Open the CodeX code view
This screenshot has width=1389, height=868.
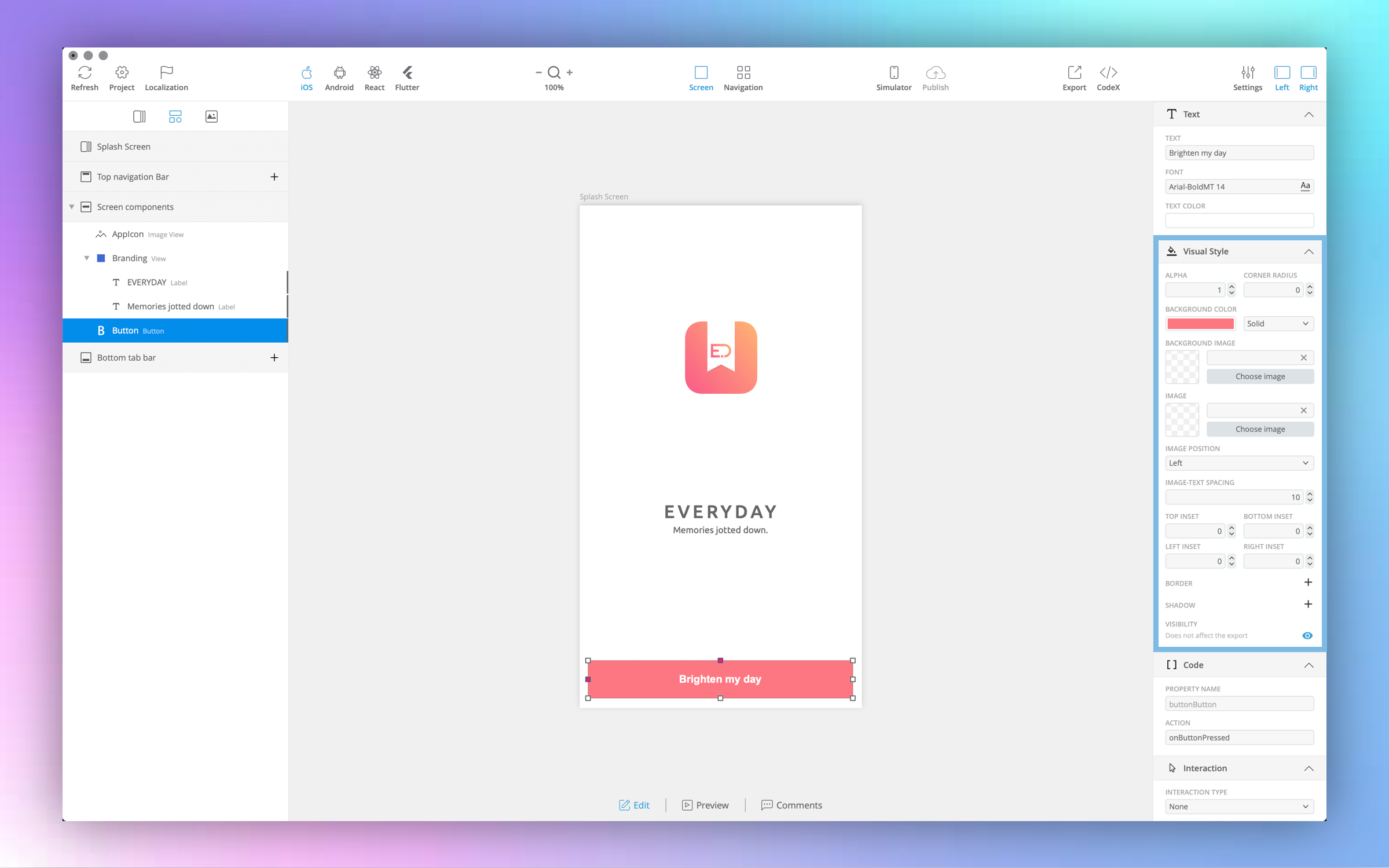1108,73
